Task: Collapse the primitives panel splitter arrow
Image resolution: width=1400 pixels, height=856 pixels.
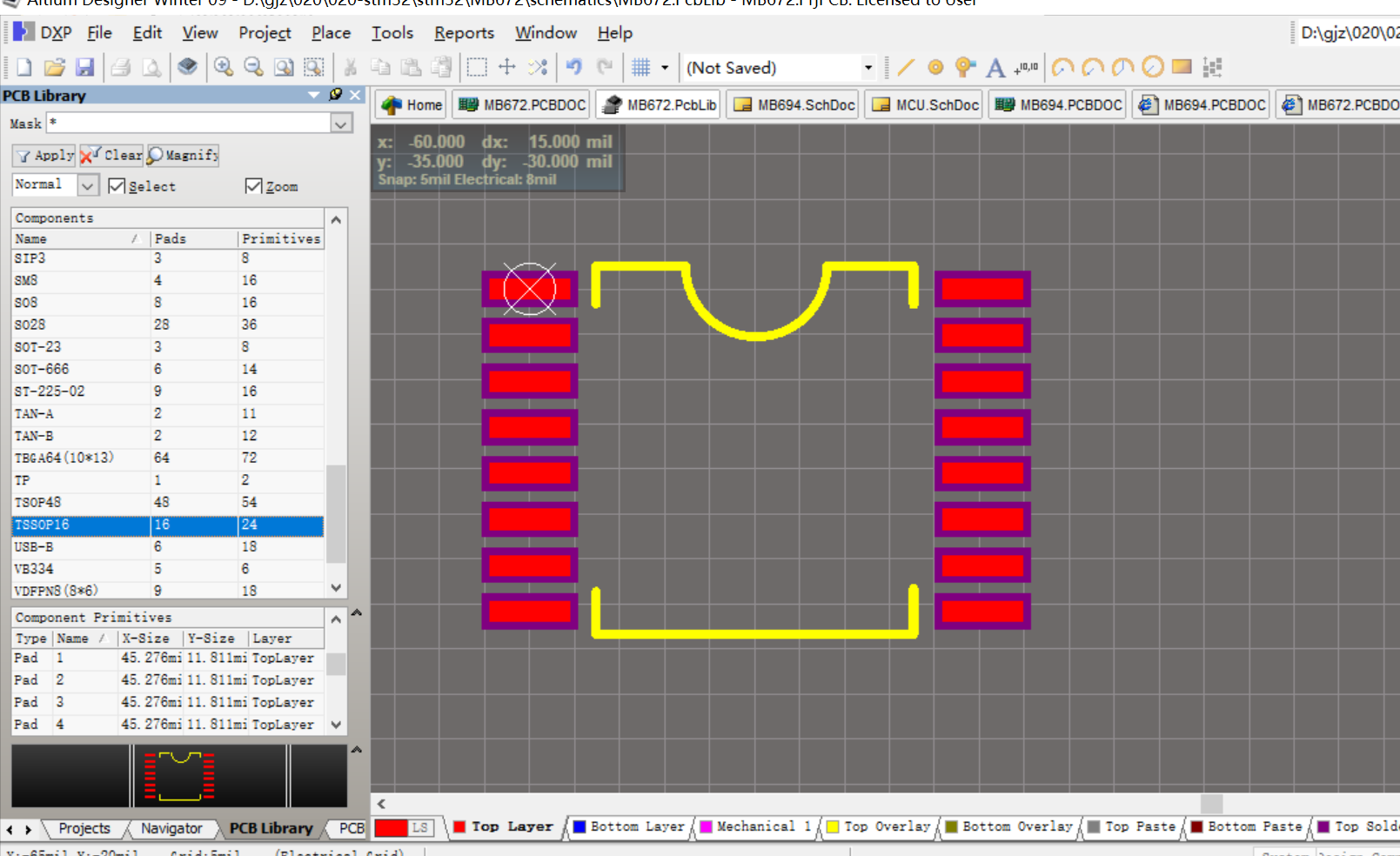Action: pyautogui.click(x=356, y=612)
